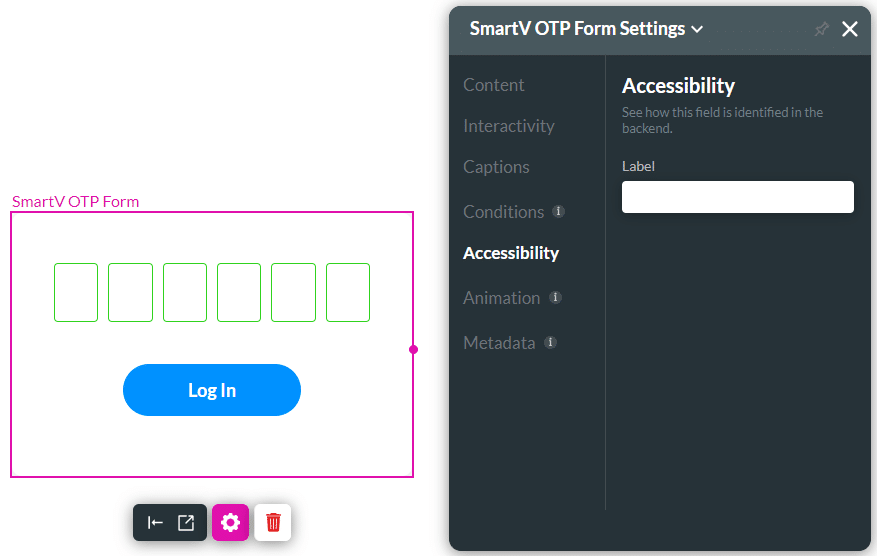Open the Interactivity section
Viewport: 877px width, 556px height.
(508, 126)
